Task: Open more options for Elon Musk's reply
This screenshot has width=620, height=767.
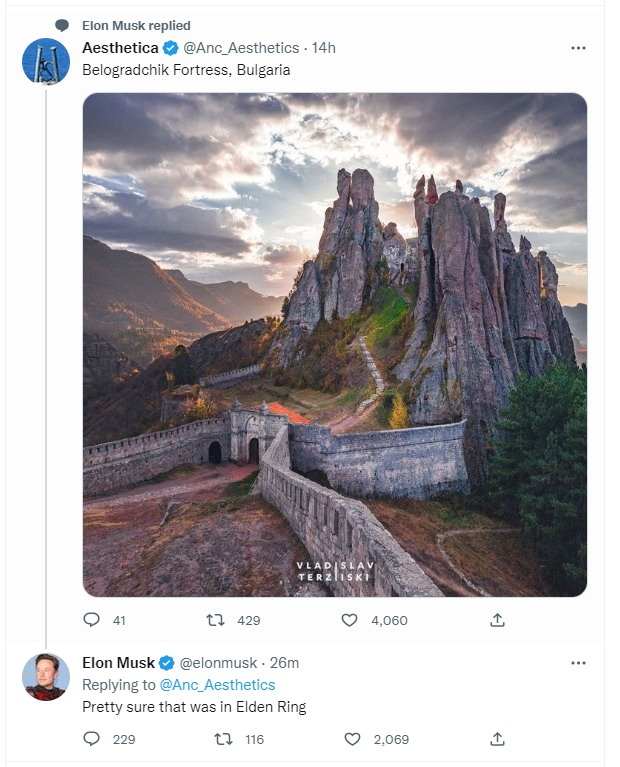Action: pyautogui.click(x=578, y=663)
